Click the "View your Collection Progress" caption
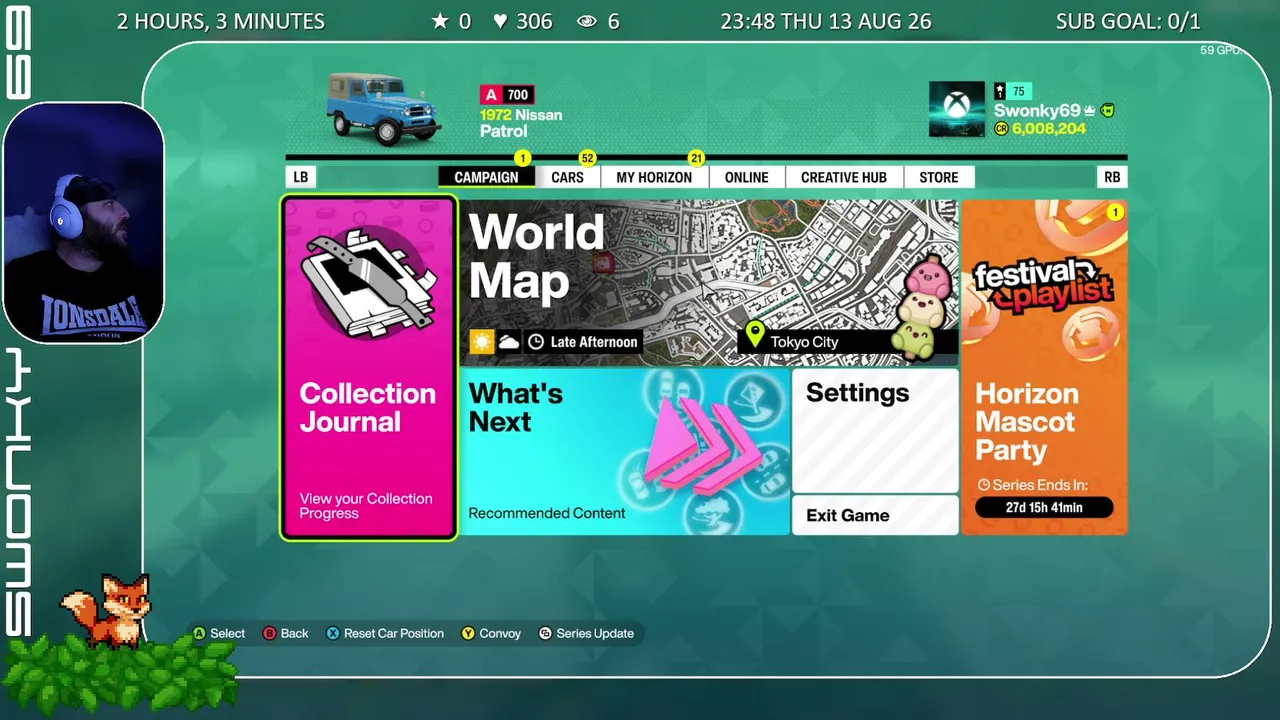The width and height of the screenshot is (1280, 720). point(366,506)
